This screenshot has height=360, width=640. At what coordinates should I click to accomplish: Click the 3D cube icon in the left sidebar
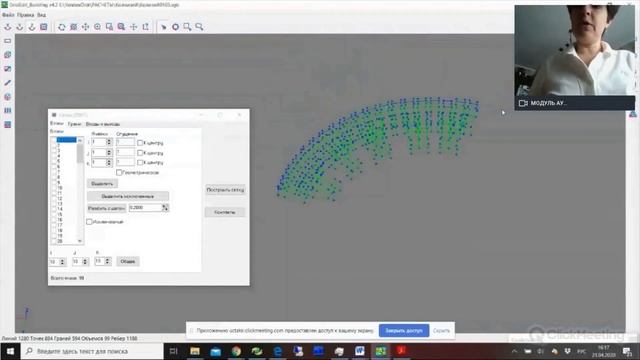(x=7, y=55)
